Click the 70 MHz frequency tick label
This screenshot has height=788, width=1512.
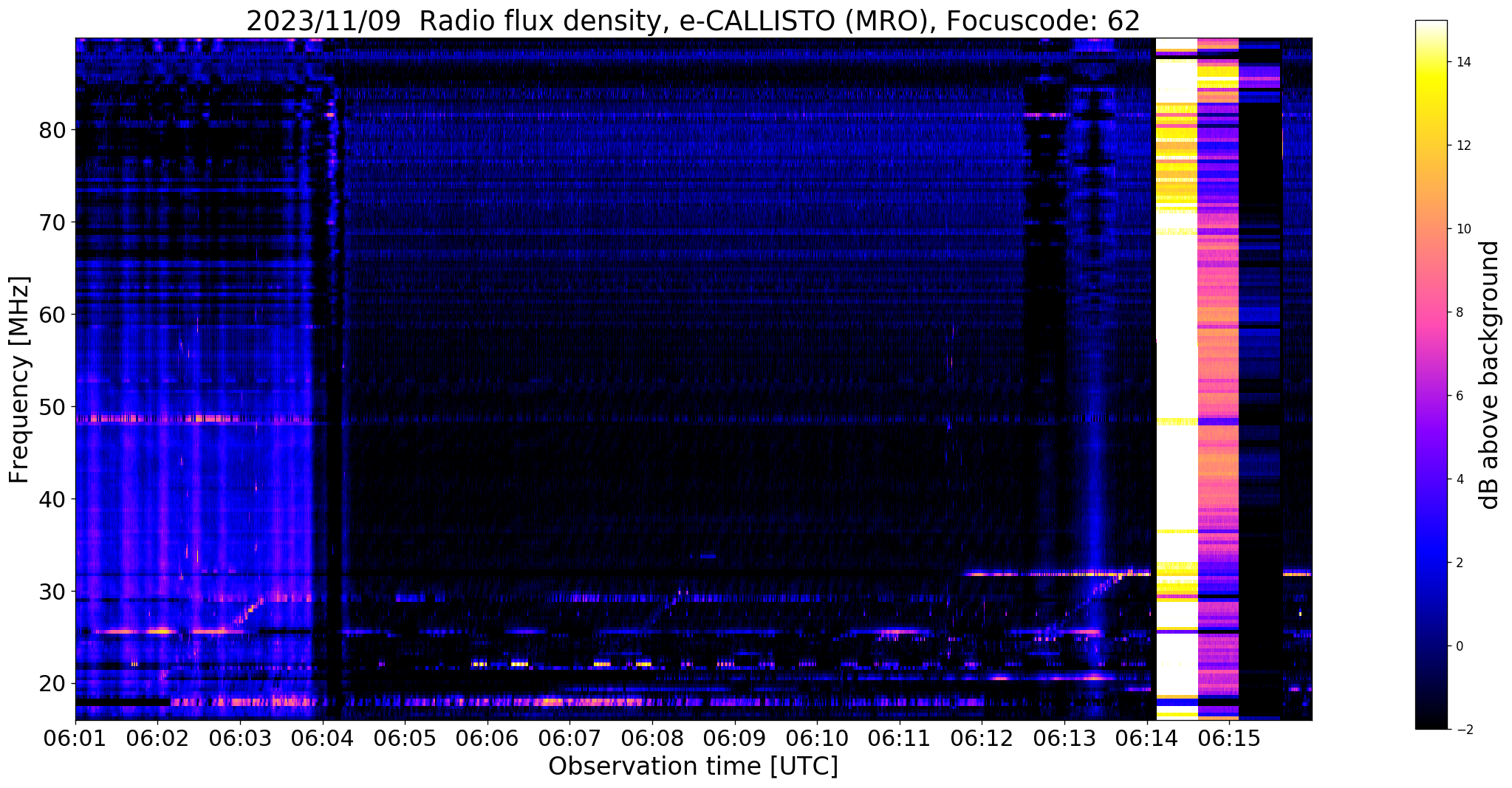[52, 222]
